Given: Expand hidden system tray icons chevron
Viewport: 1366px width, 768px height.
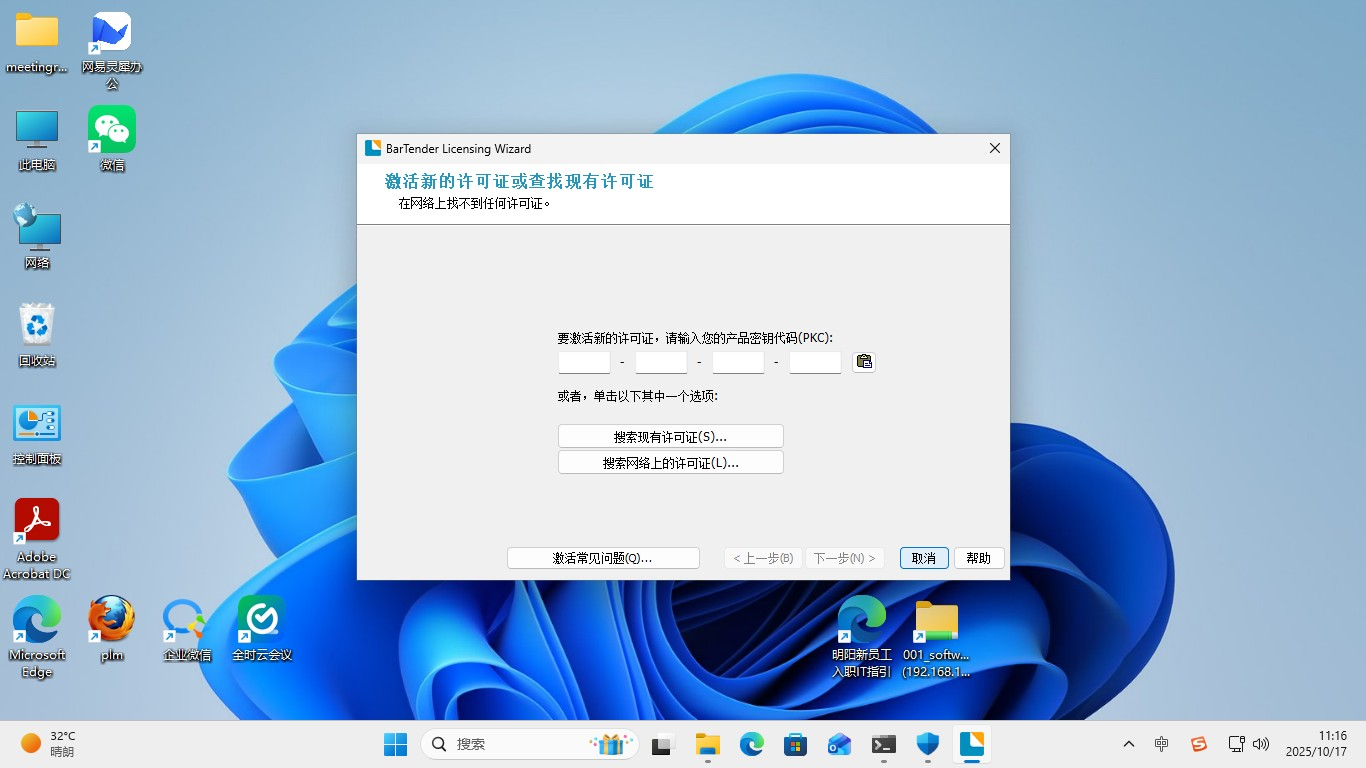Looking at the screenshot, I should click(1129, 744).
